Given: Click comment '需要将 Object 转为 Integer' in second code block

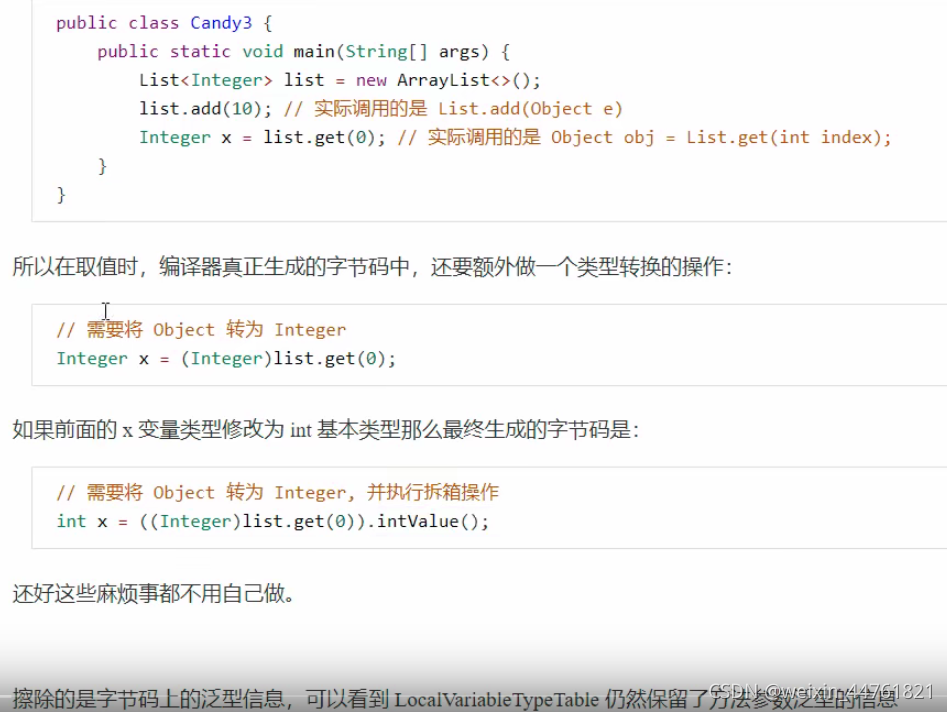Looking at the screenshot, I should tap(201, 330).
